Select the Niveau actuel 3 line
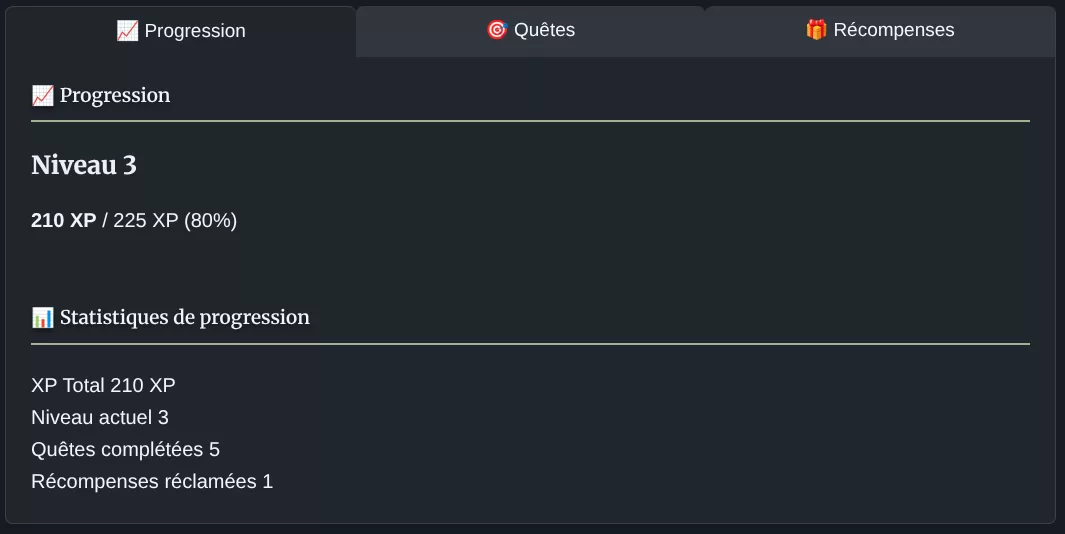The height and width of the screenshot is (534, 1065). coord(100,417)
